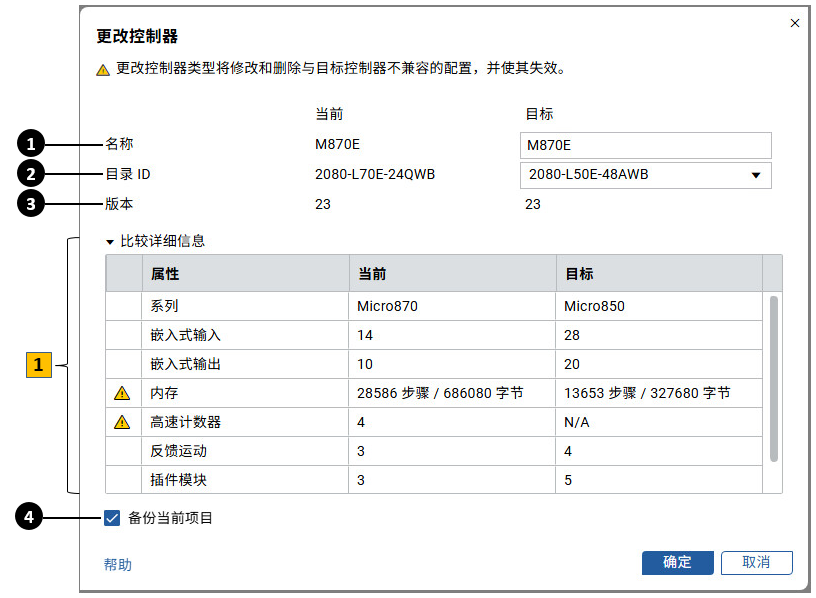Click 确定 to confirm the controller change

pos(677,563)
